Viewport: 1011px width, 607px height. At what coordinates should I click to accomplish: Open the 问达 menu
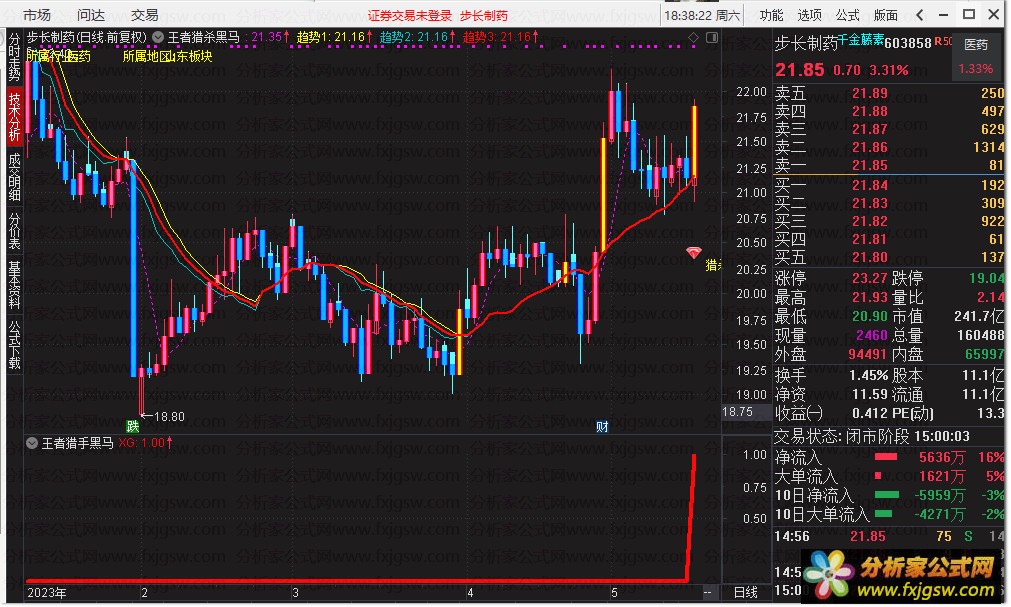coord(90,14)
